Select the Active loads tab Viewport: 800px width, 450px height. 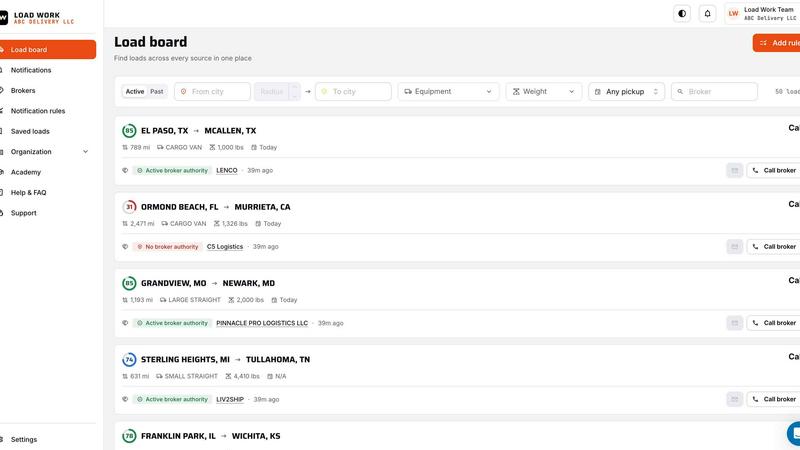coord(135,91)
